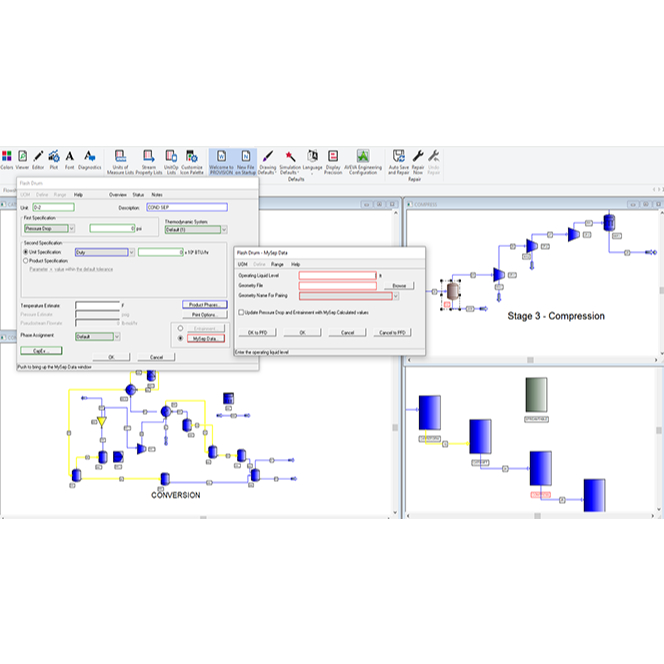Open Overview in Flash Drum dialog

(118, 195)
